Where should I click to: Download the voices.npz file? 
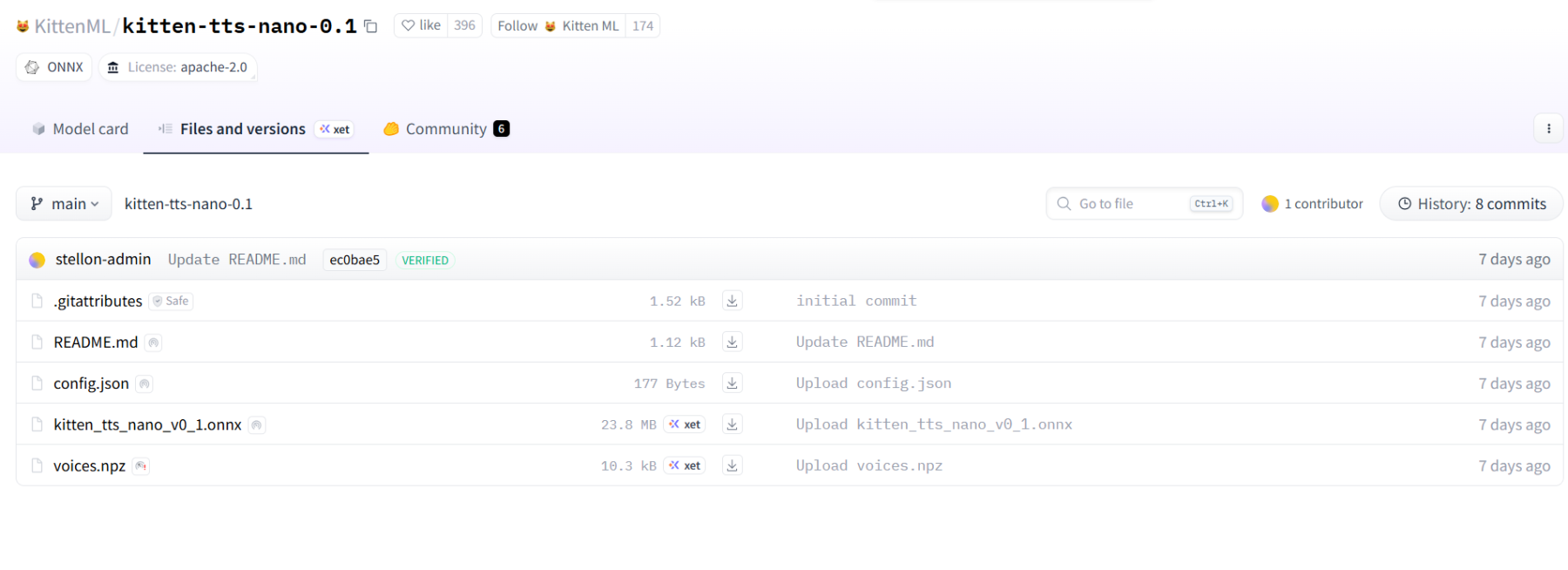(733, 465)
